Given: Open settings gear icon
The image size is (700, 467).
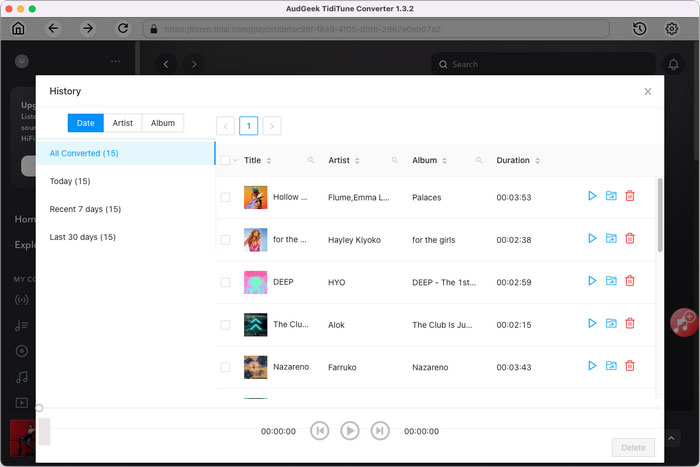Looking at the screenshot, I should pos(671,29).
